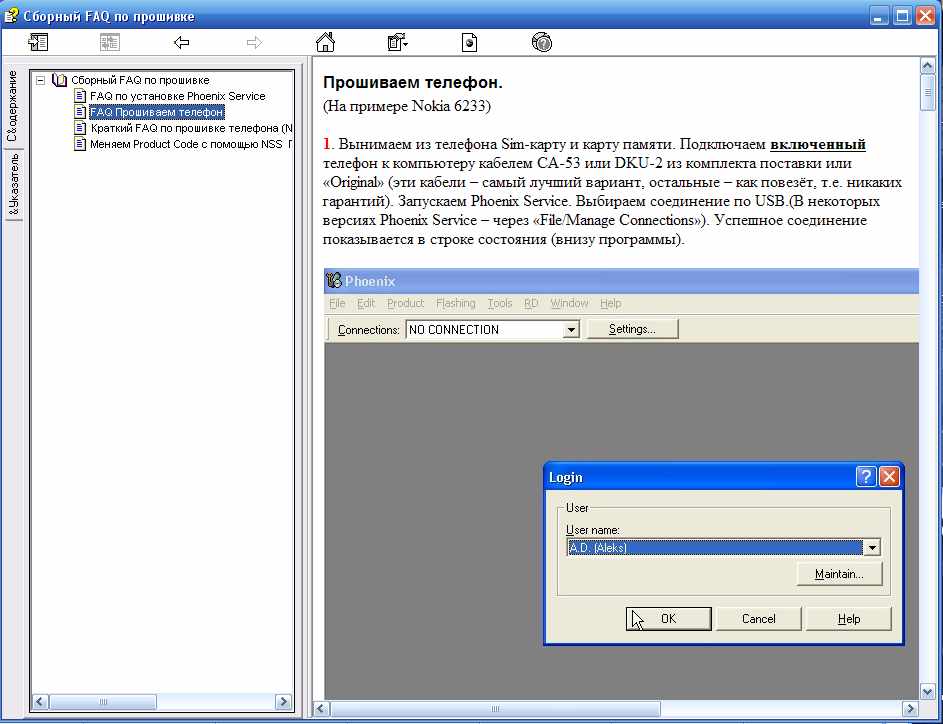Confirm Login dialog with OK
The image size is (943, 724).
pyautogui.click(x=668, y=619)
